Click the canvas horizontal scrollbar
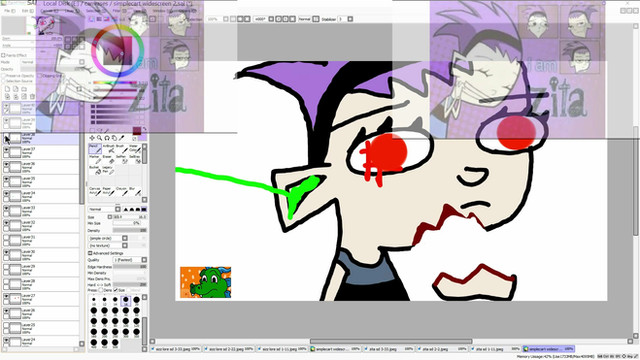The width and height of the screenshot is (640, 360). coord(391,341)
